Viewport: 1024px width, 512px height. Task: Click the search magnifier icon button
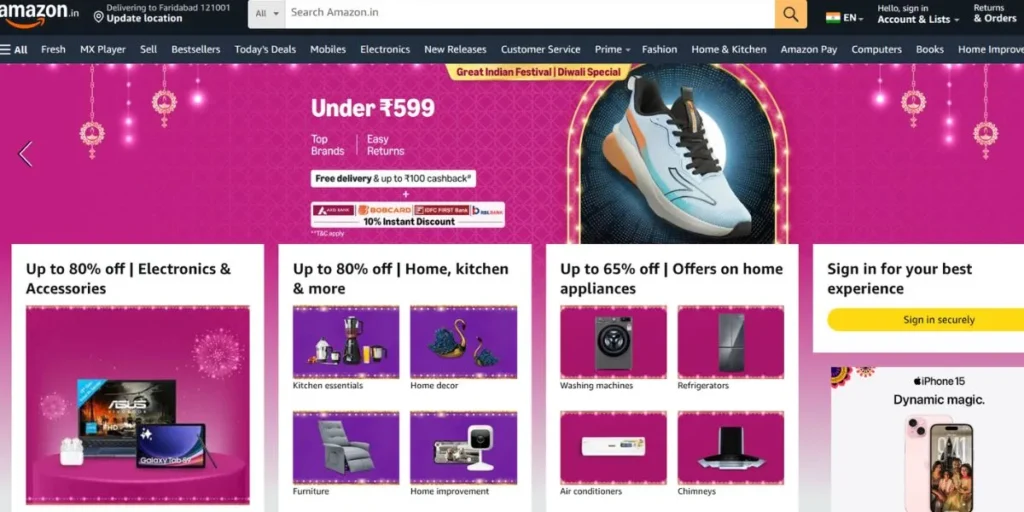pyautogui.click(x=790, y=14)
